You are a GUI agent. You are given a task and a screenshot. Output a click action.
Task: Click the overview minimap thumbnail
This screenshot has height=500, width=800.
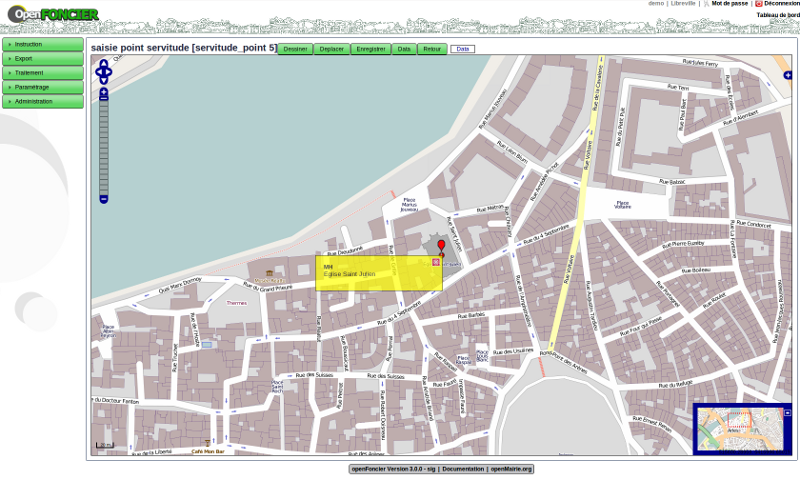tap(738, 429)
